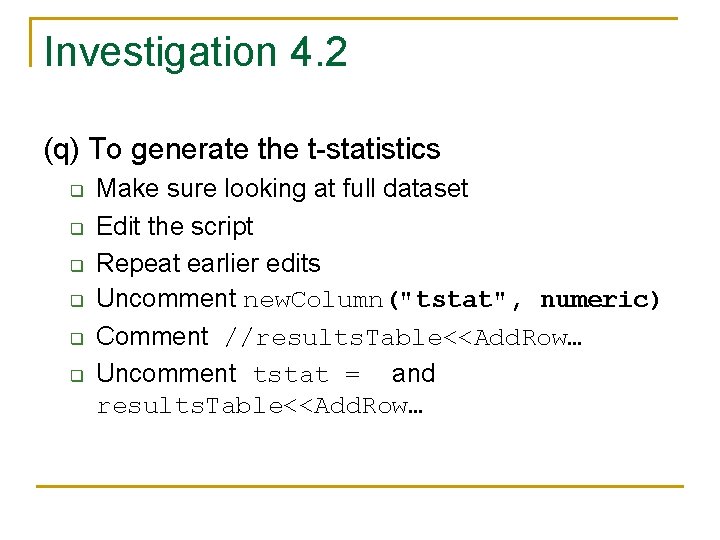Image resolution: width=720 pixels, height=540 pixels.
Task: Select the "Make sure looking at full dataset" text
Action: click(x=282, y=189)
